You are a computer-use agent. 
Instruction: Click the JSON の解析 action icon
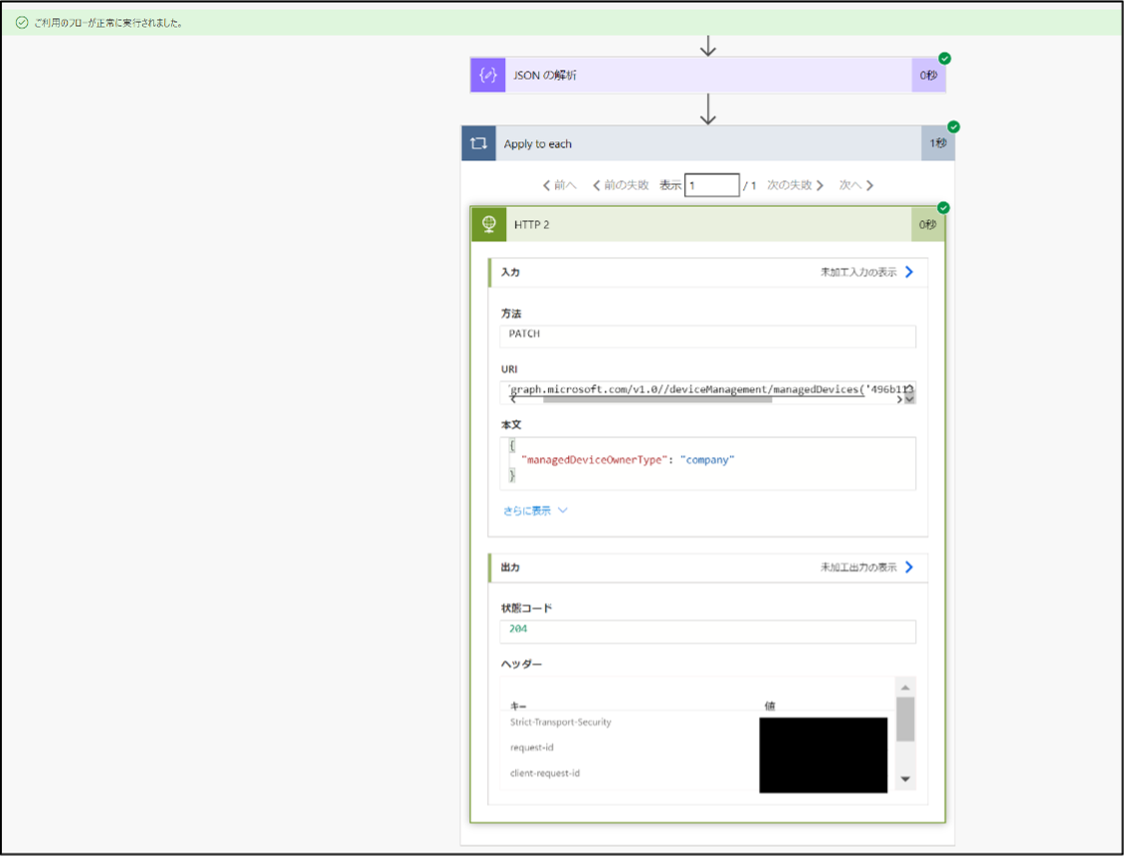487,75
